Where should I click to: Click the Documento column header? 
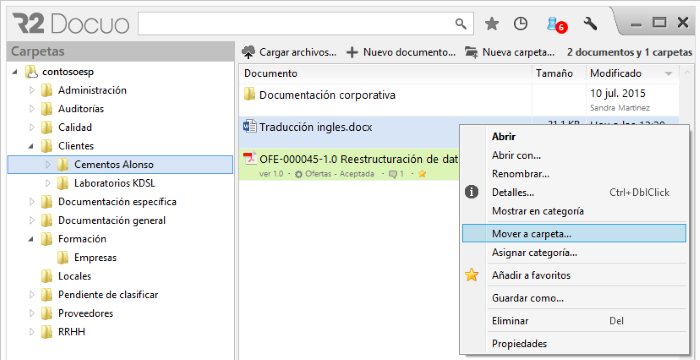tap(386, 73)
